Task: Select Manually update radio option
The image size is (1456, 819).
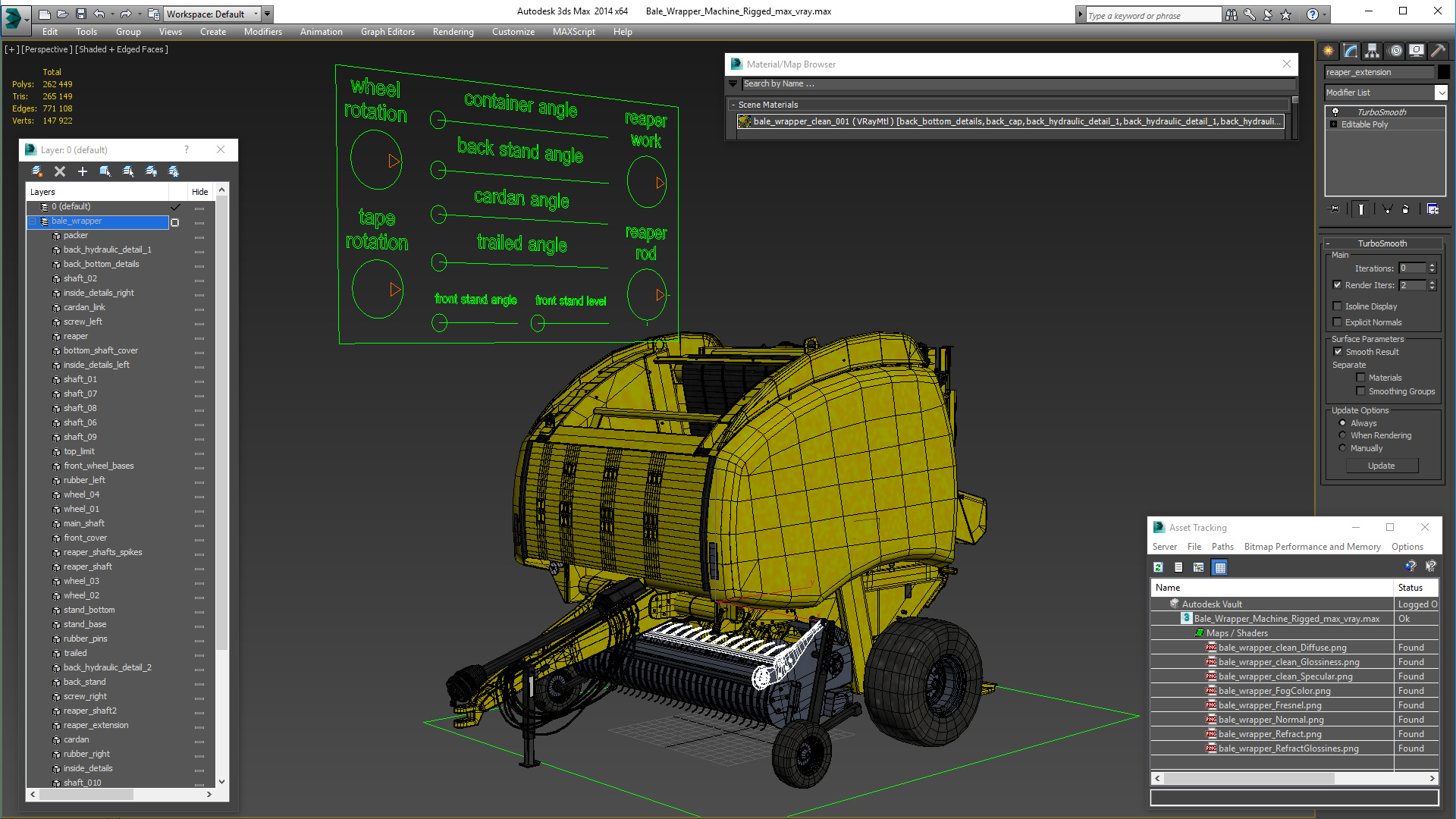Action: pyautogui.click(x=1342, y=448)
